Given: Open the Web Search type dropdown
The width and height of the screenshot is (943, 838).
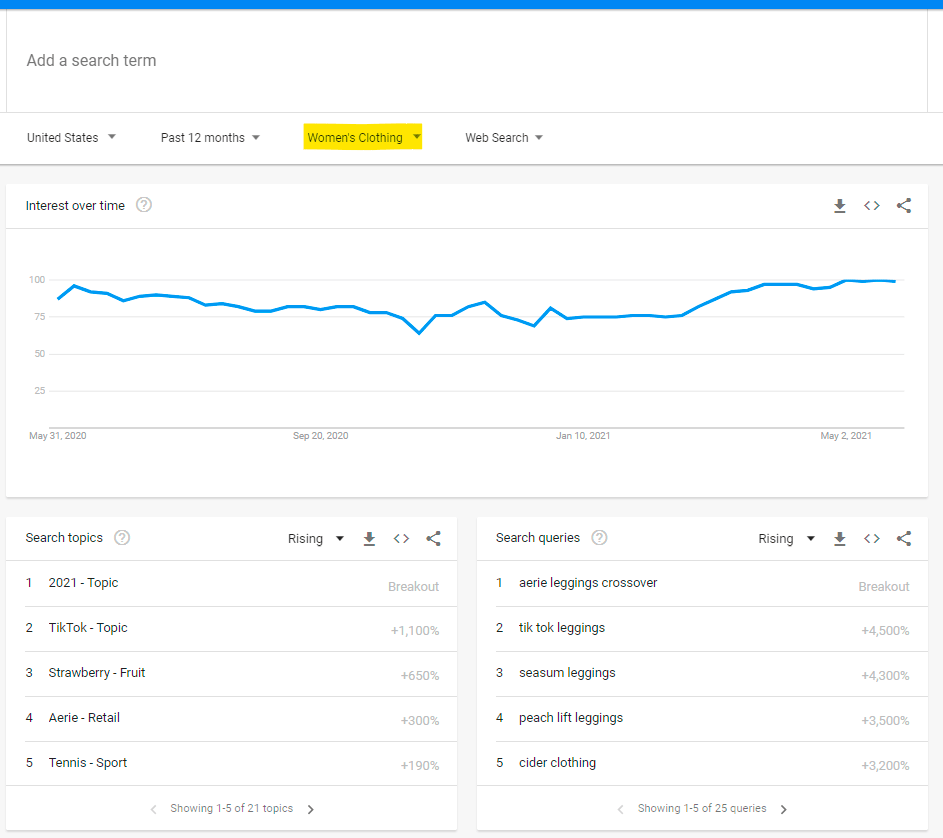Looking at the screenshot, I should [504, 138].
